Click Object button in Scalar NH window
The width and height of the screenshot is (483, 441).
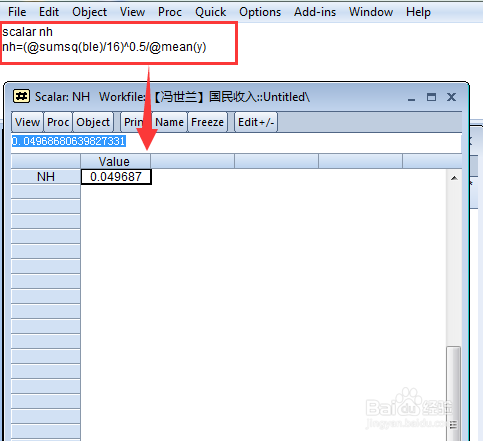[x=93, y=122]
